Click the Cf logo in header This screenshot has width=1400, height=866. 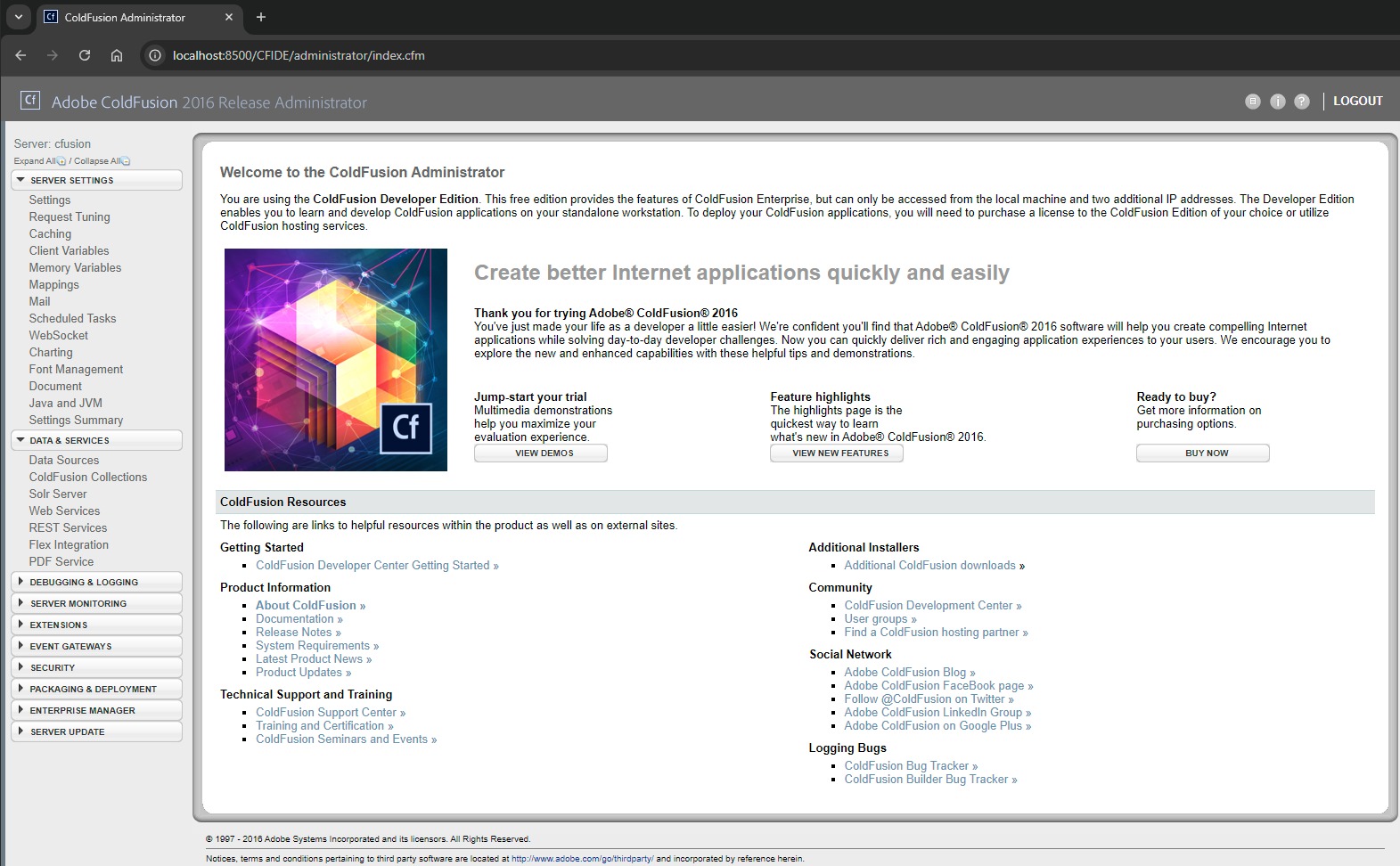click(30, 100)
